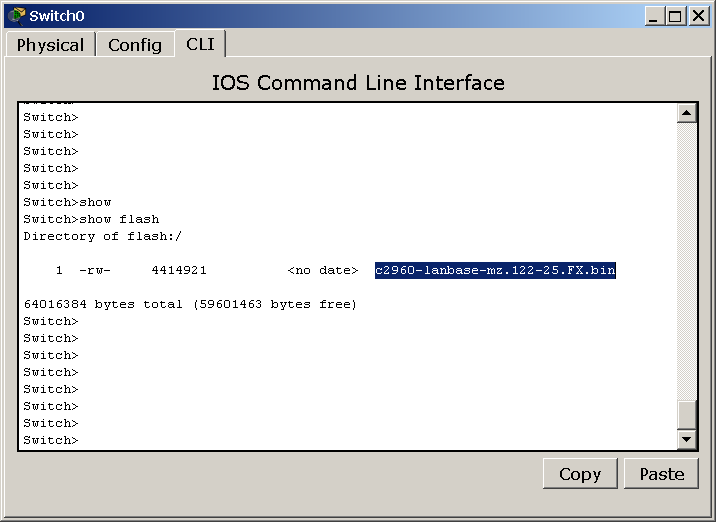Select the CLI tab
Viewport: 716px width, 522px height.
point(200,44)
